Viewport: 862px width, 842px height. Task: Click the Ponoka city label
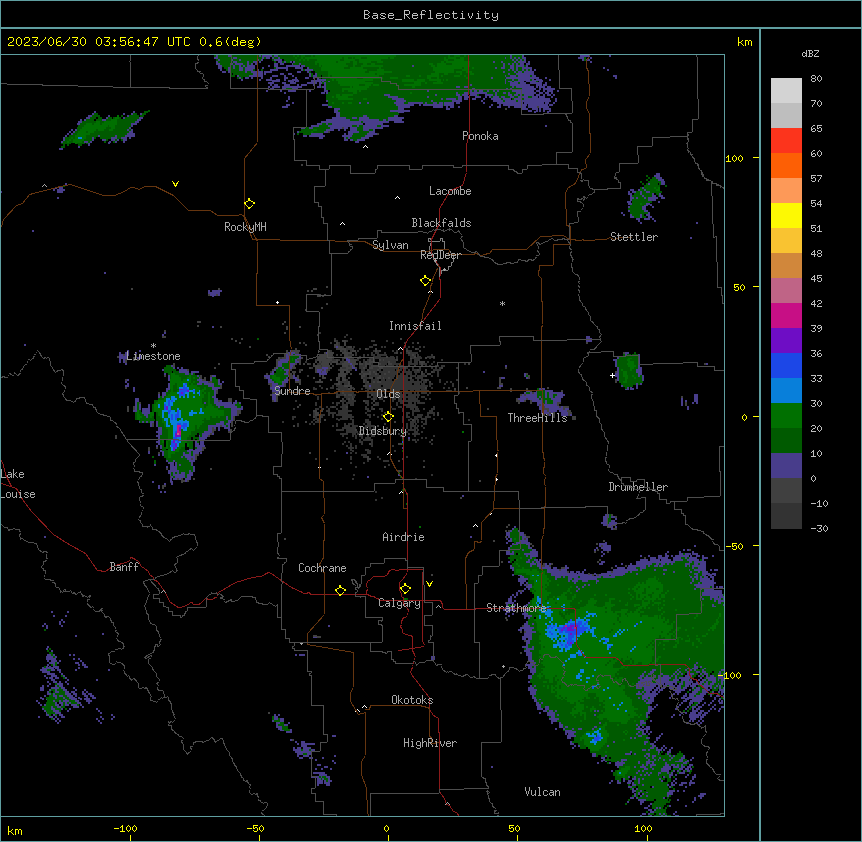coord(480,136)
